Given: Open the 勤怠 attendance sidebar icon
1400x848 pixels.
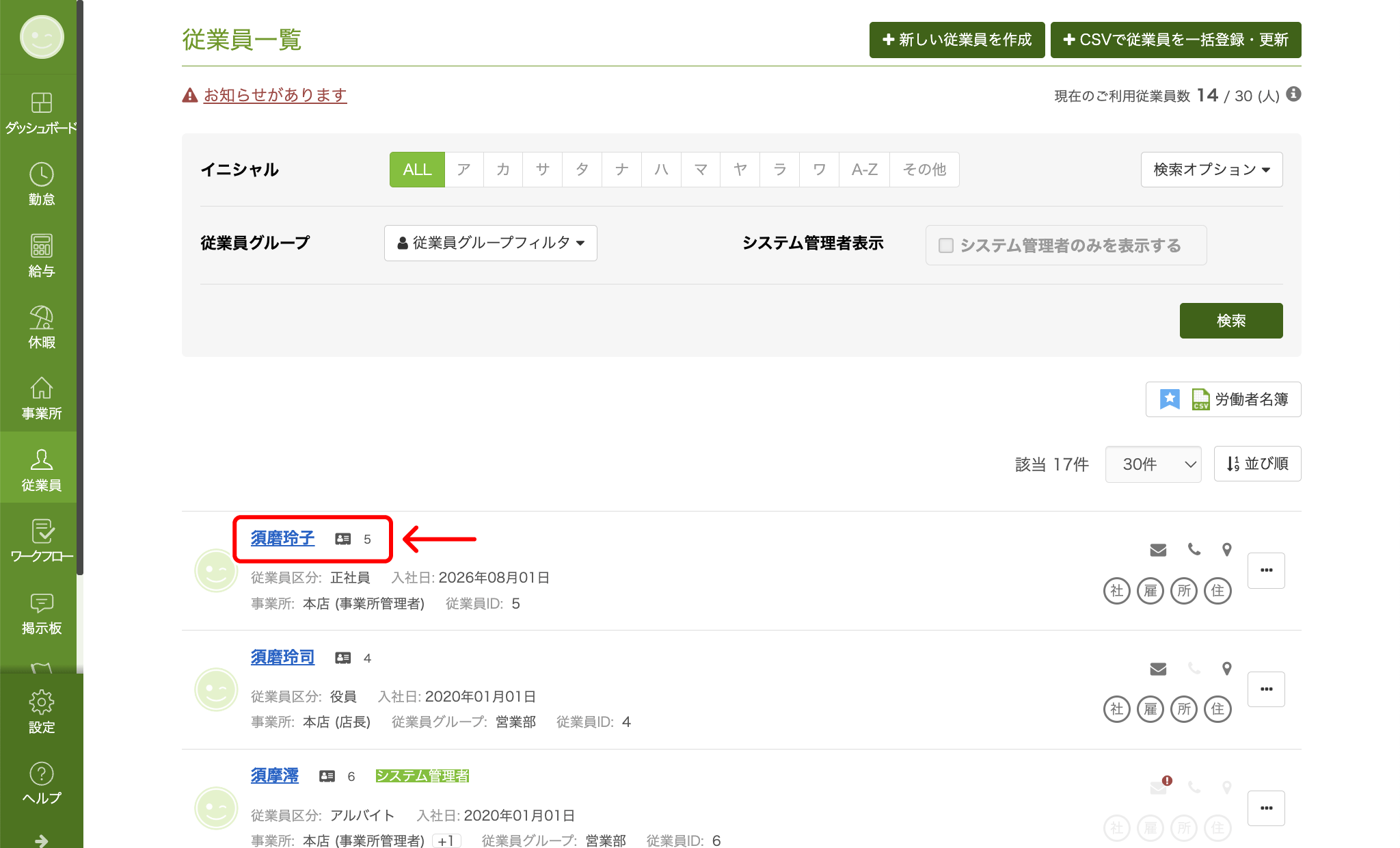Looking at the screenshot, I should [x=41, y=184].
